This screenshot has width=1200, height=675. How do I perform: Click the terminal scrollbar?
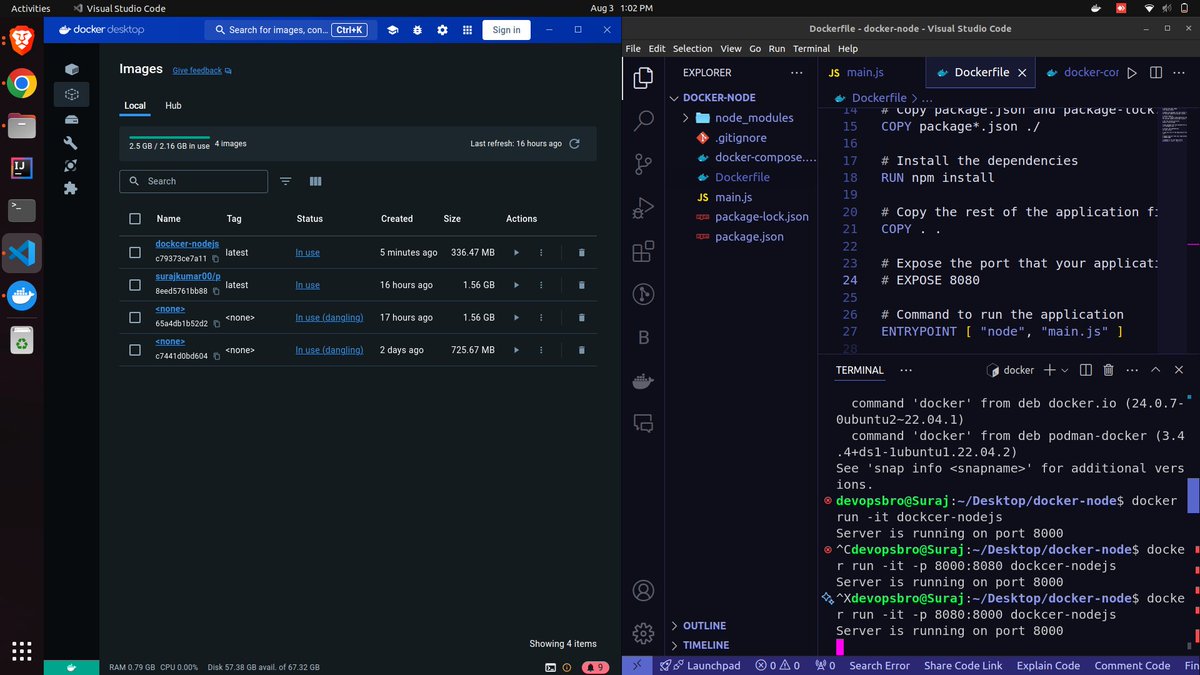pos(1193,495)
